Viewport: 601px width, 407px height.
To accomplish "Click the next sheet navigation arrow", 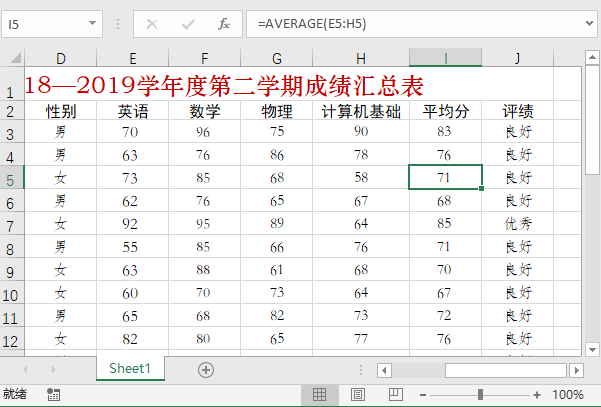I will [x=54, y=369].
